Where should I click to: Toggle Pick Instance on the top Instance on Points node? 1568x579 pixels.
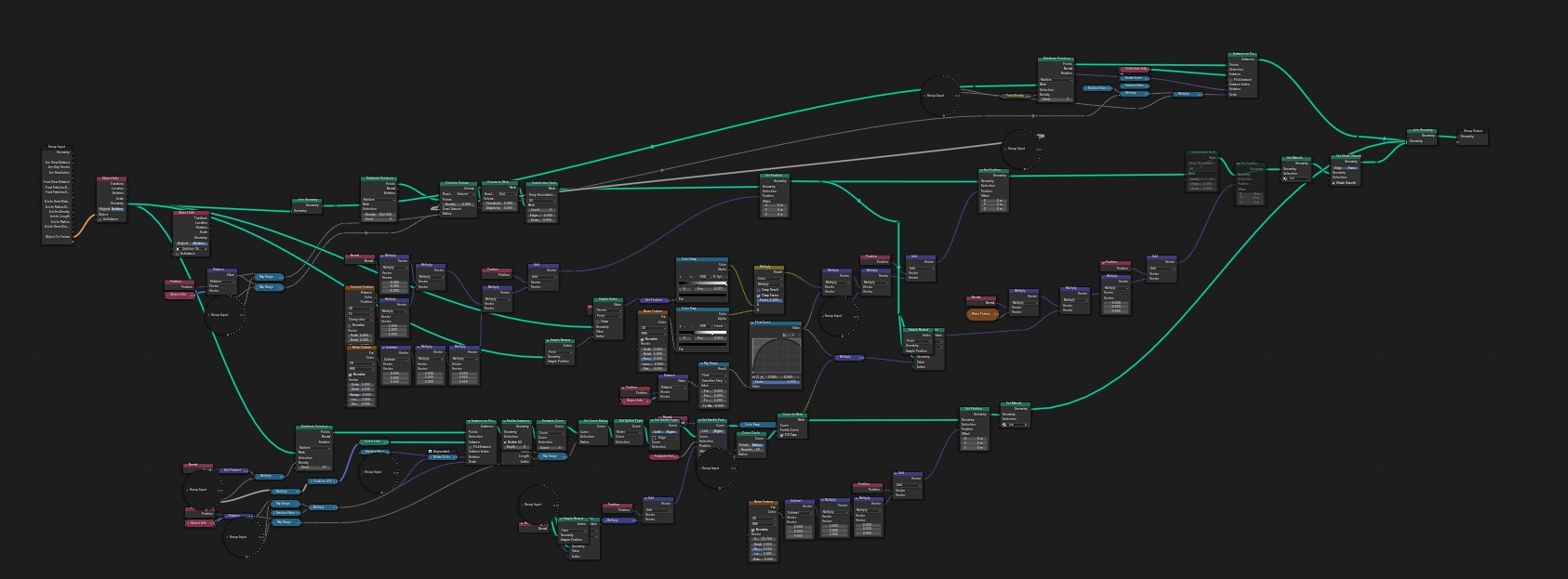coord(1230,79)
